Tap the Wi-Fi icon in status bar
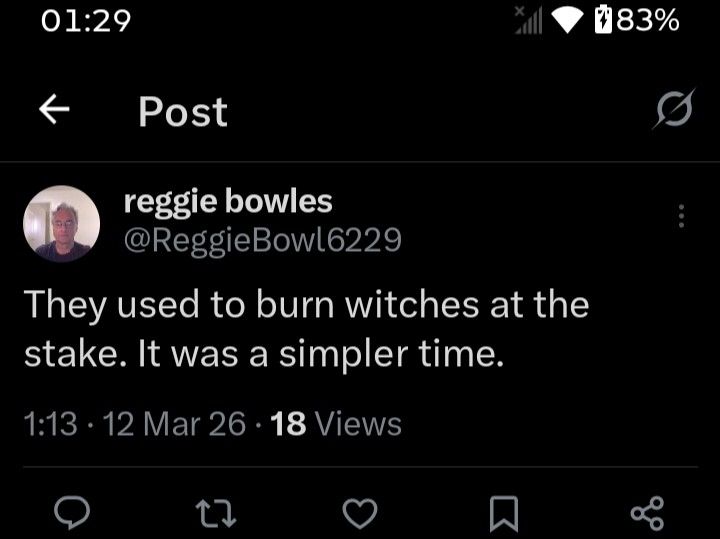The height and width of the screenshot is (539, 720). click(568, 20)
